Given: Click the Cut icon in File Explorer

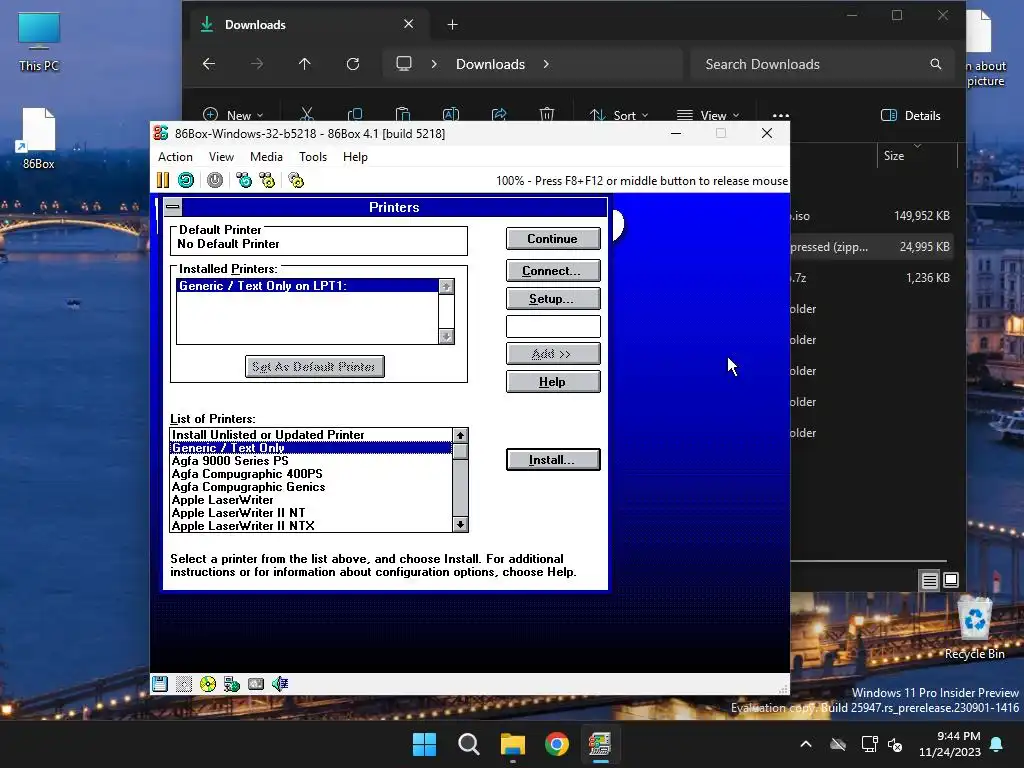Looking at the screenshot, I should pos(307,115).
